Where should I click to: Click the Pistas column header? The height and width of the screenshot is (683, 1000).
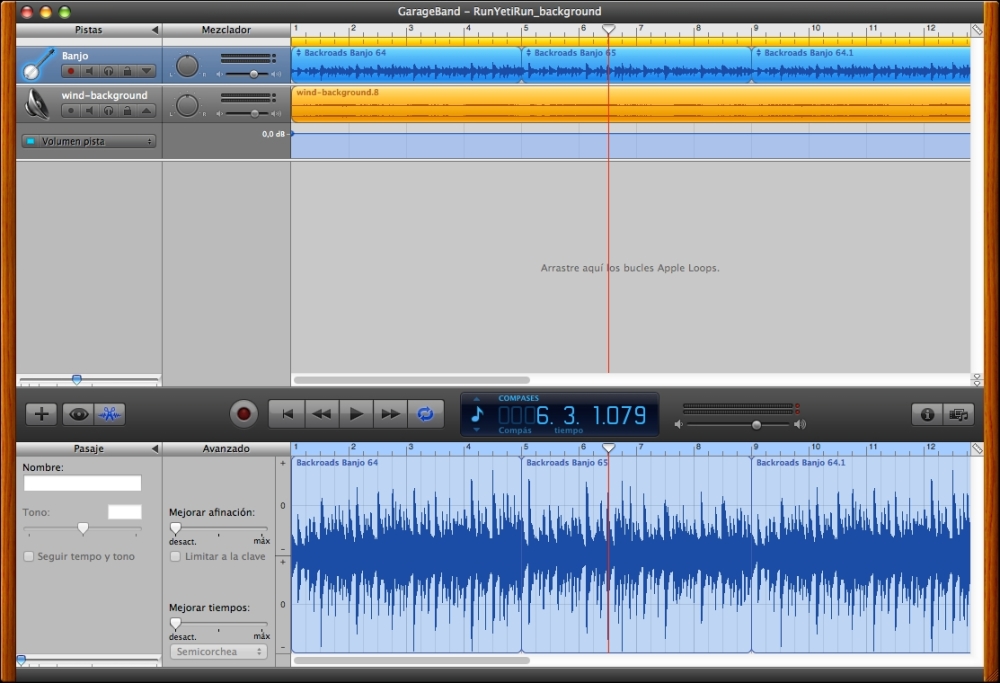[88, 30]
